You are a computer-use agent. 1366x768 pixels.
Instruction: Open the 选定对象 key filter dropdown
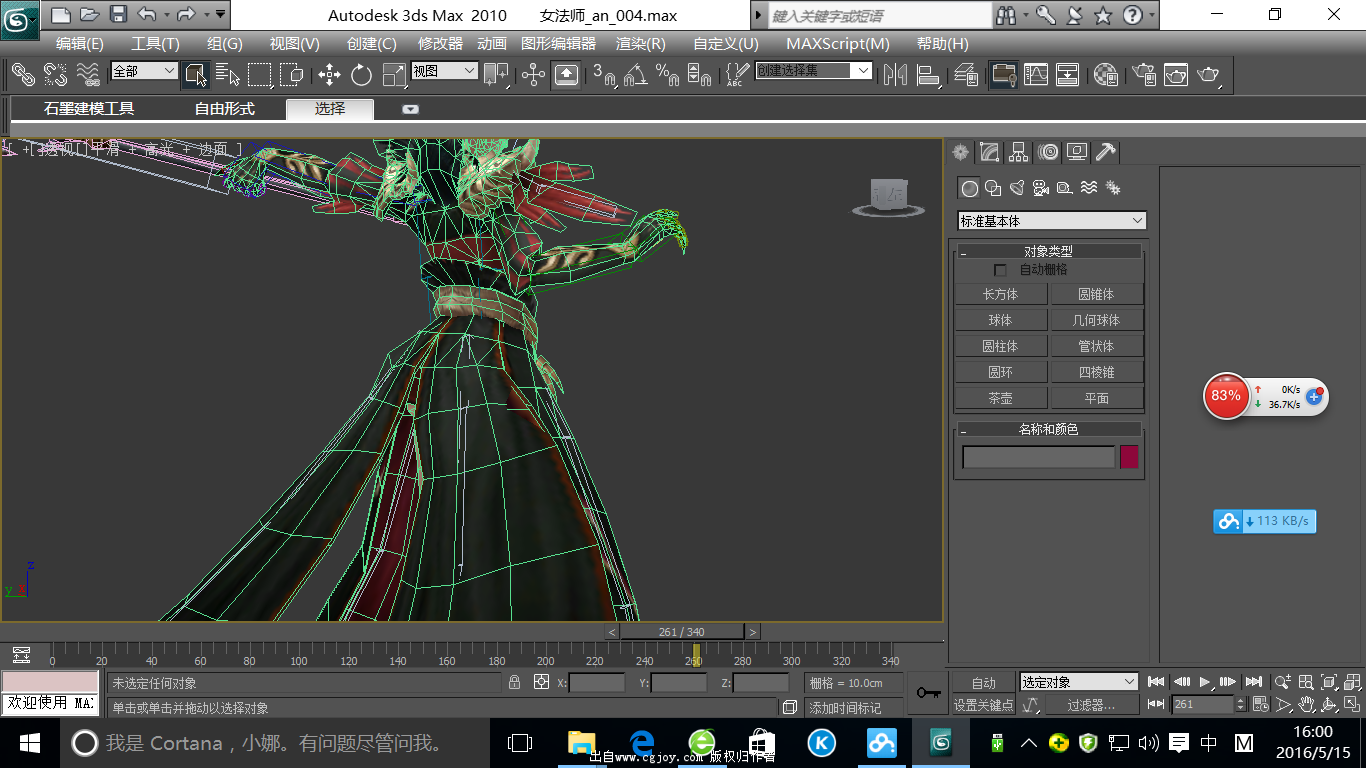1078,682
